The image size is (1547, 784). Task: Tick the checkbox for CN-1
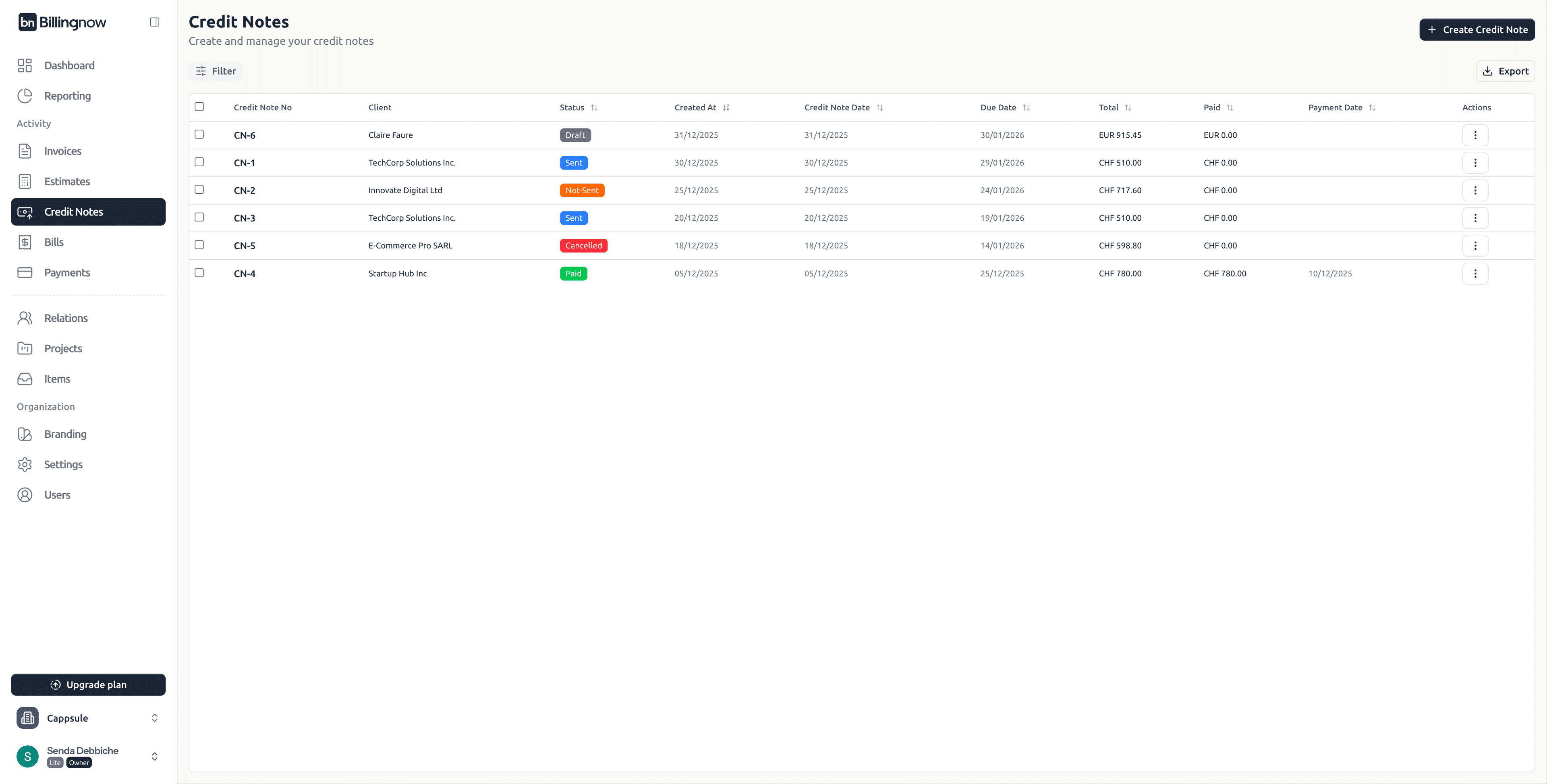(x=199, y=162)
